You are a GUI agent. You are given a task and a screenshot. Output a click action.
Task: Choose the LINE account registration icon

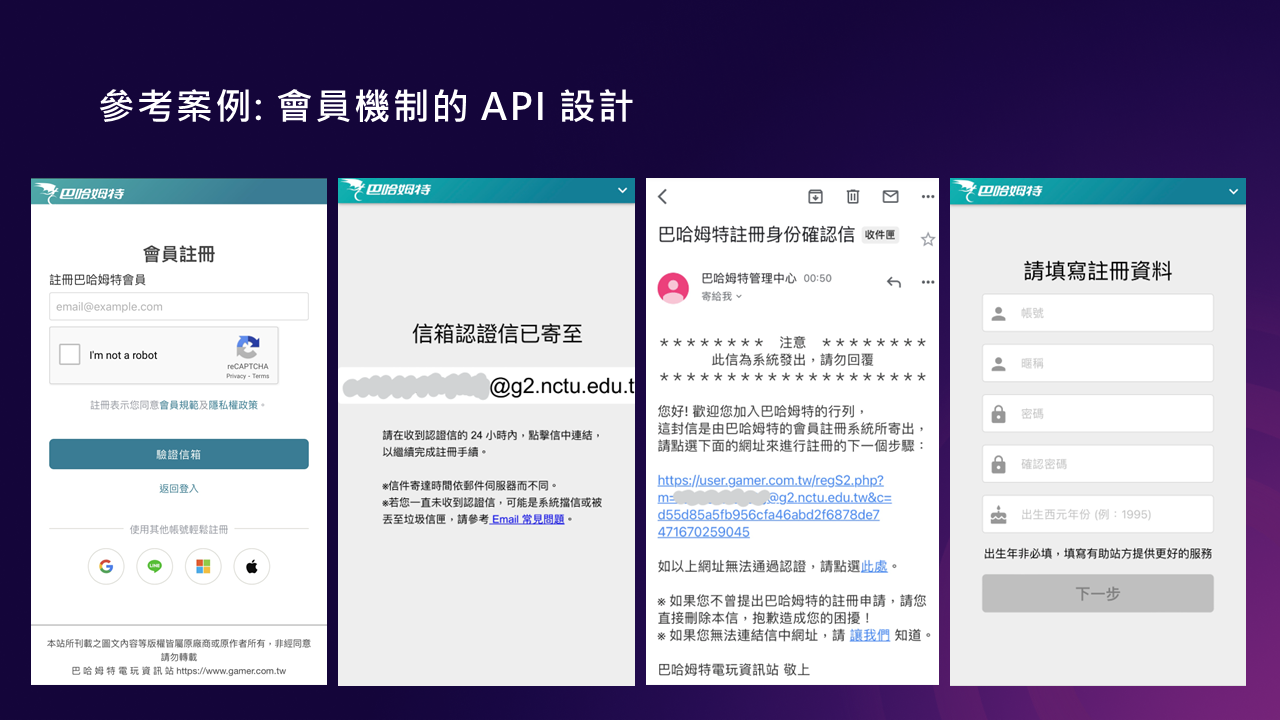click(154, 567)
